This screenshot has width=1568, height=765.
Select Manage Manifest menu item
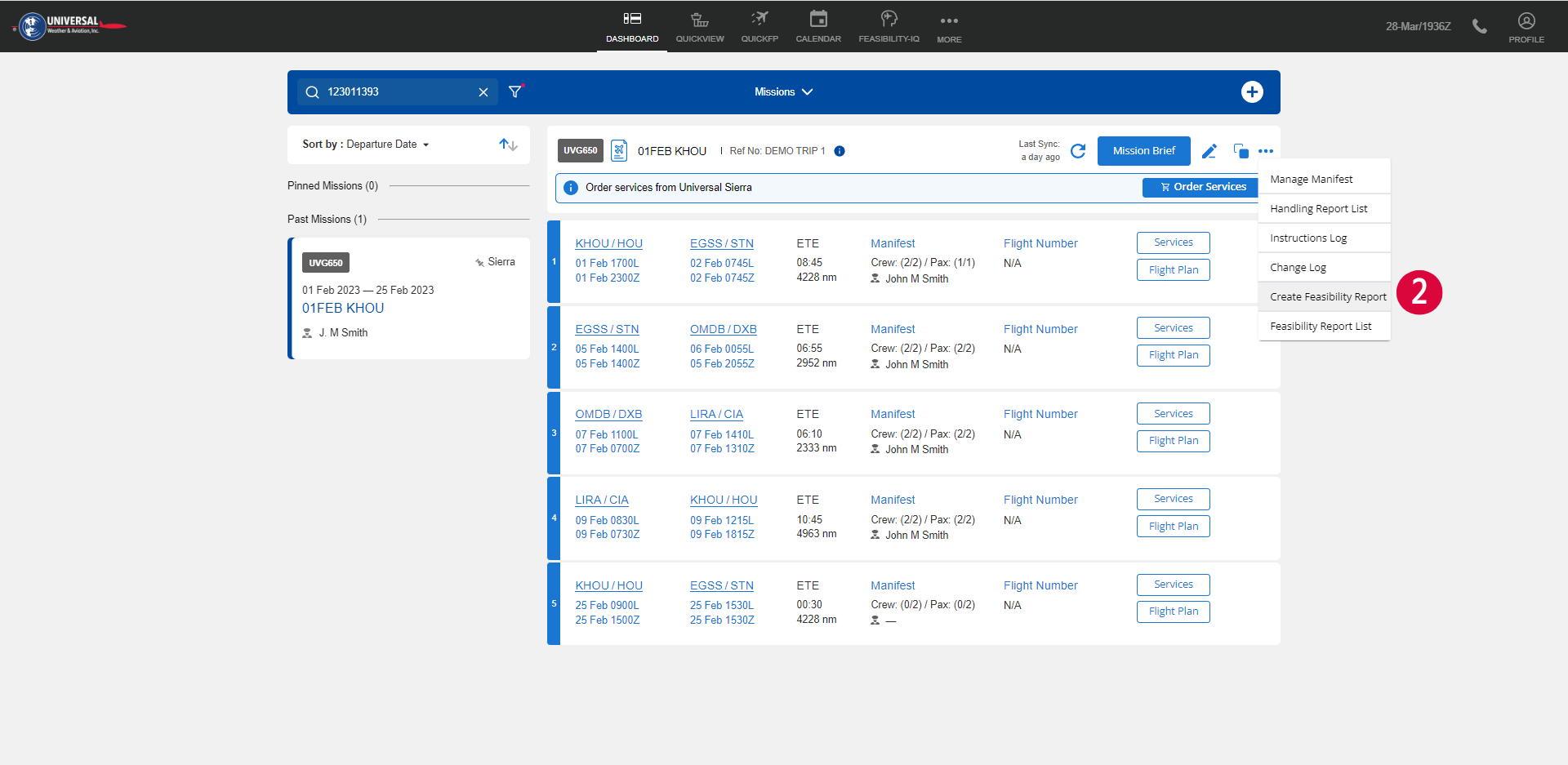[1324, 179]
